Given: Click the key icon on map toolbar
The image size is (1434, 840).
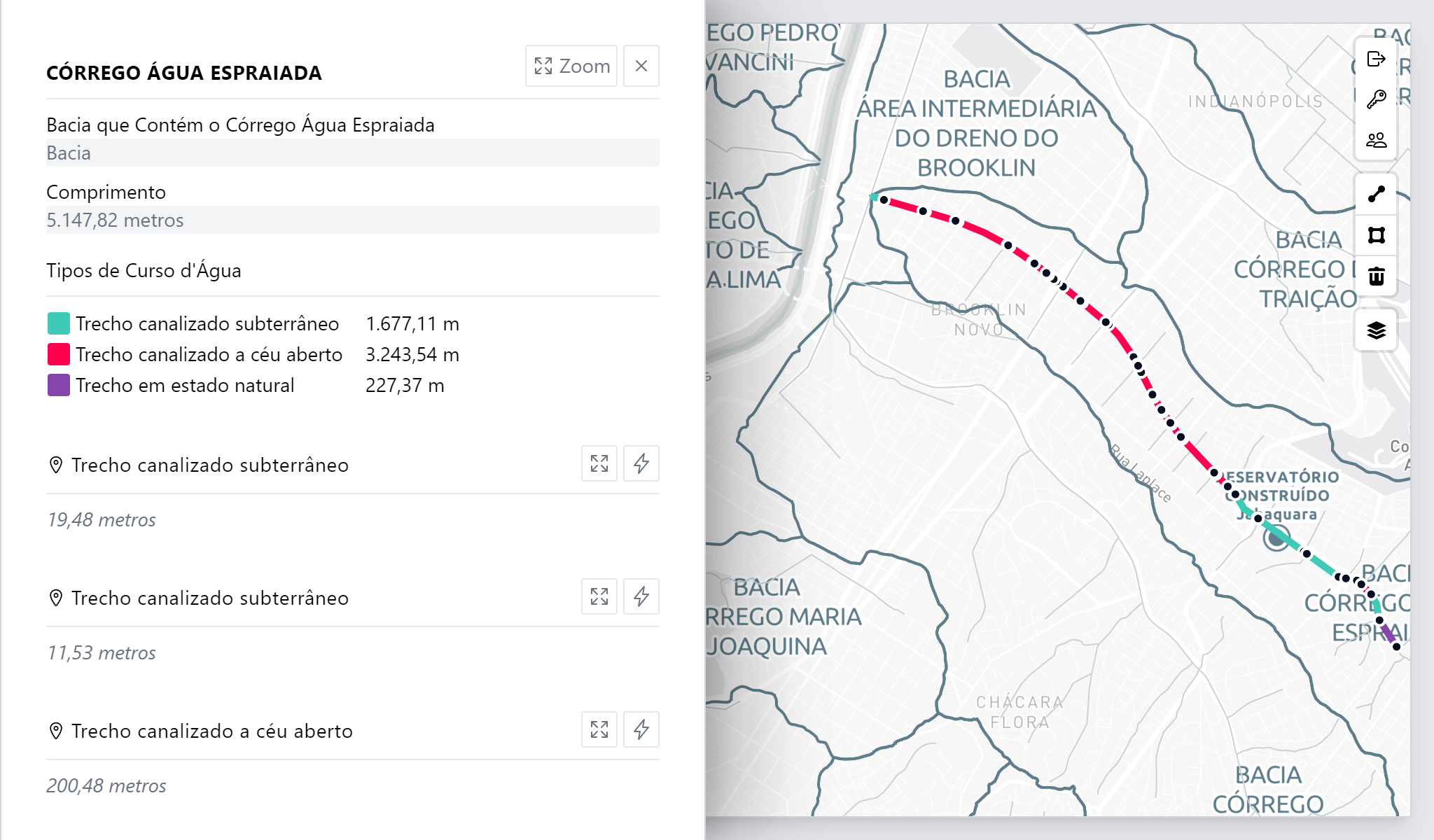Looking at the screenshot, I should tap(1376, 99).
